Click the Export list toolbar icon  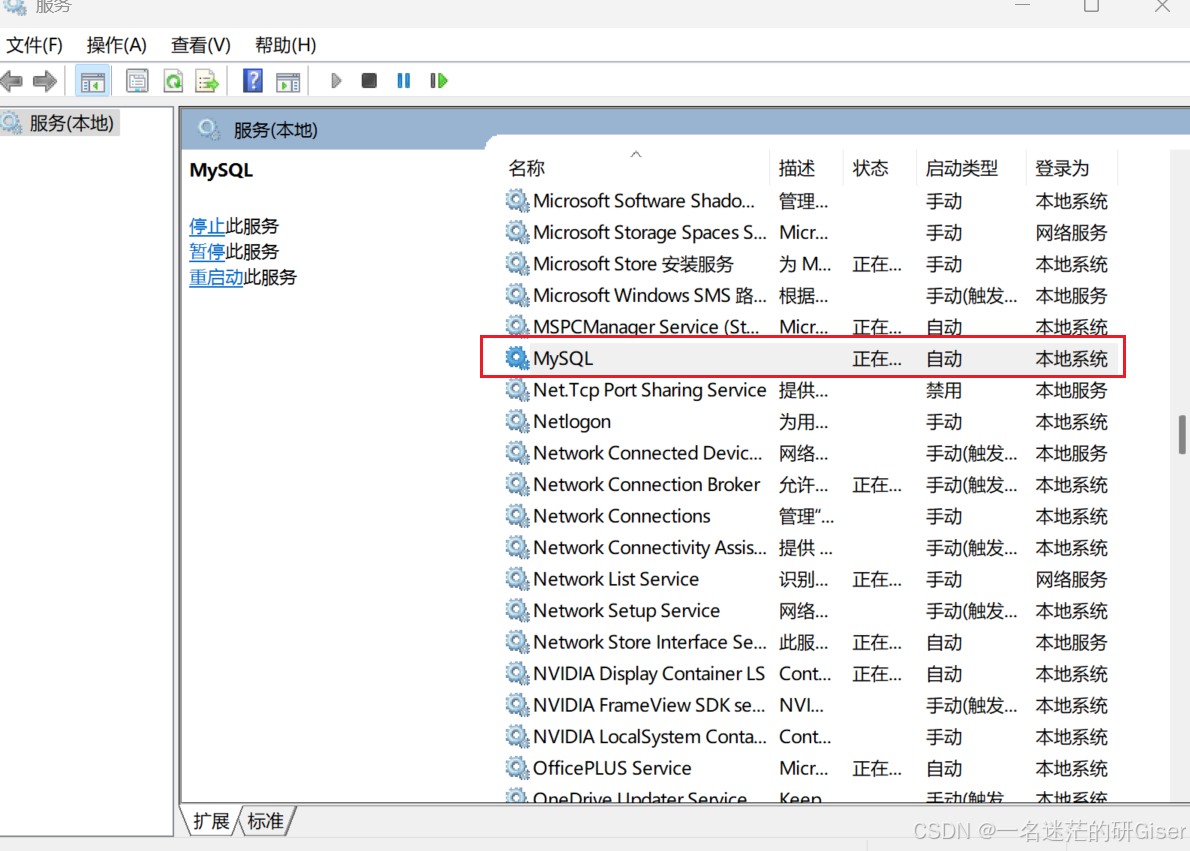pyautogui.click(x=207, y=80)
